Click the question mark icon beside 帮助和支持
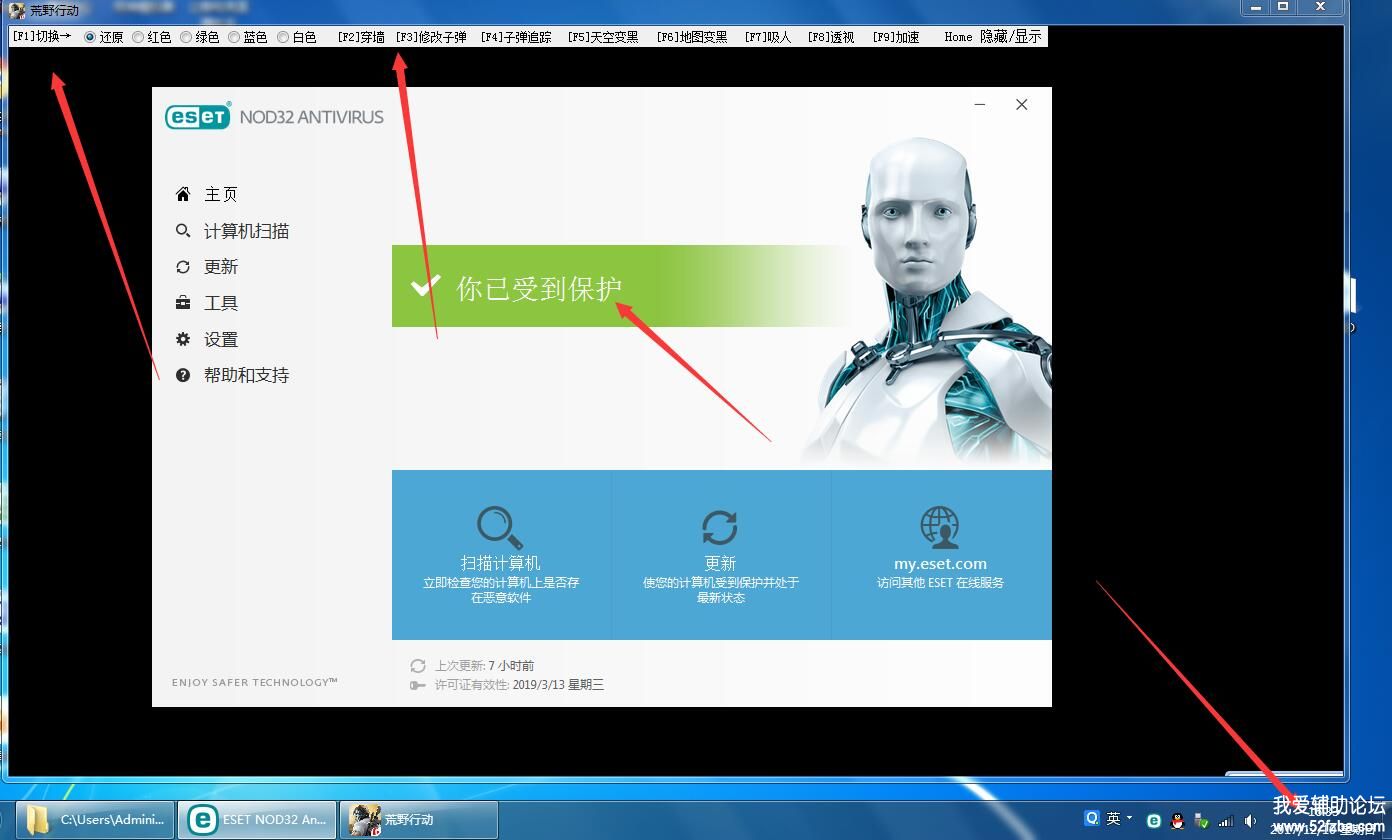Image resolution: width=1392 pixels, height=840 pixels. (x=183, y=375)
